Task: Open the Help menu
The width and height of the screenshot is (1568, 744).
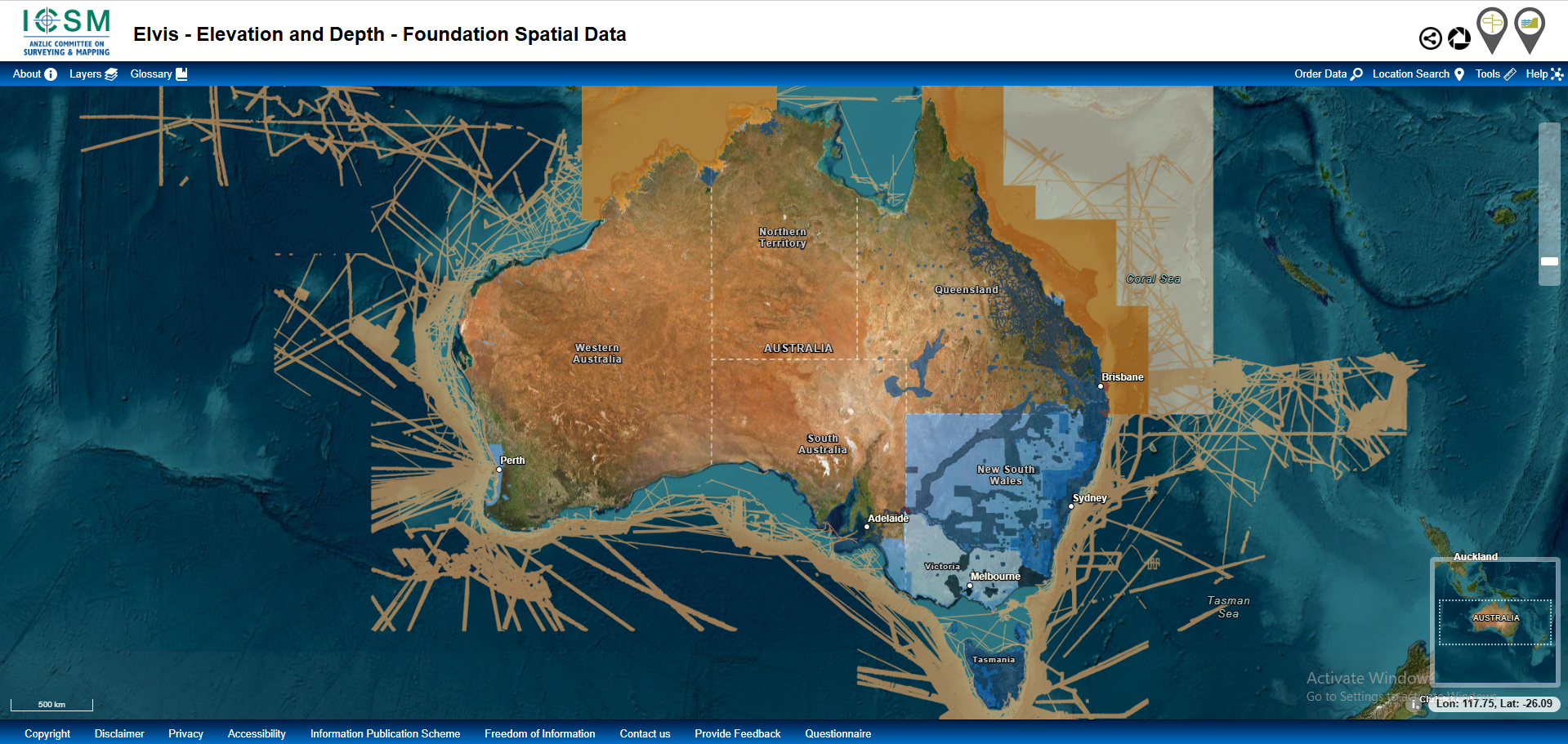Action: 1544,74
